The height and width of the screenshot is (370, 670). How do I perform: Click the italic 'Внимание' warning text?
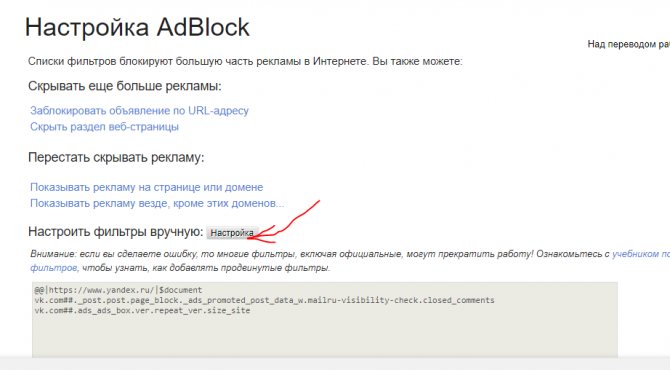(x=53, y=254)
